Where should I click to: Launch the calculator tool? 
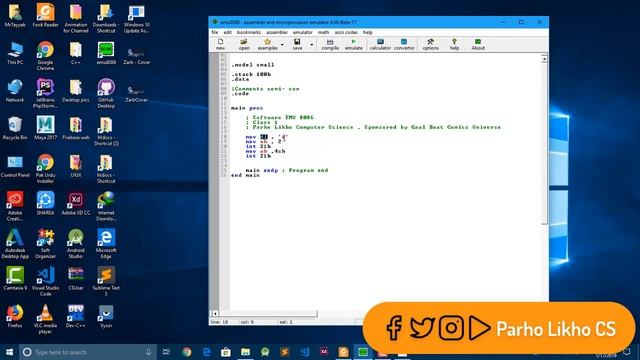click(x=380, y=44)
